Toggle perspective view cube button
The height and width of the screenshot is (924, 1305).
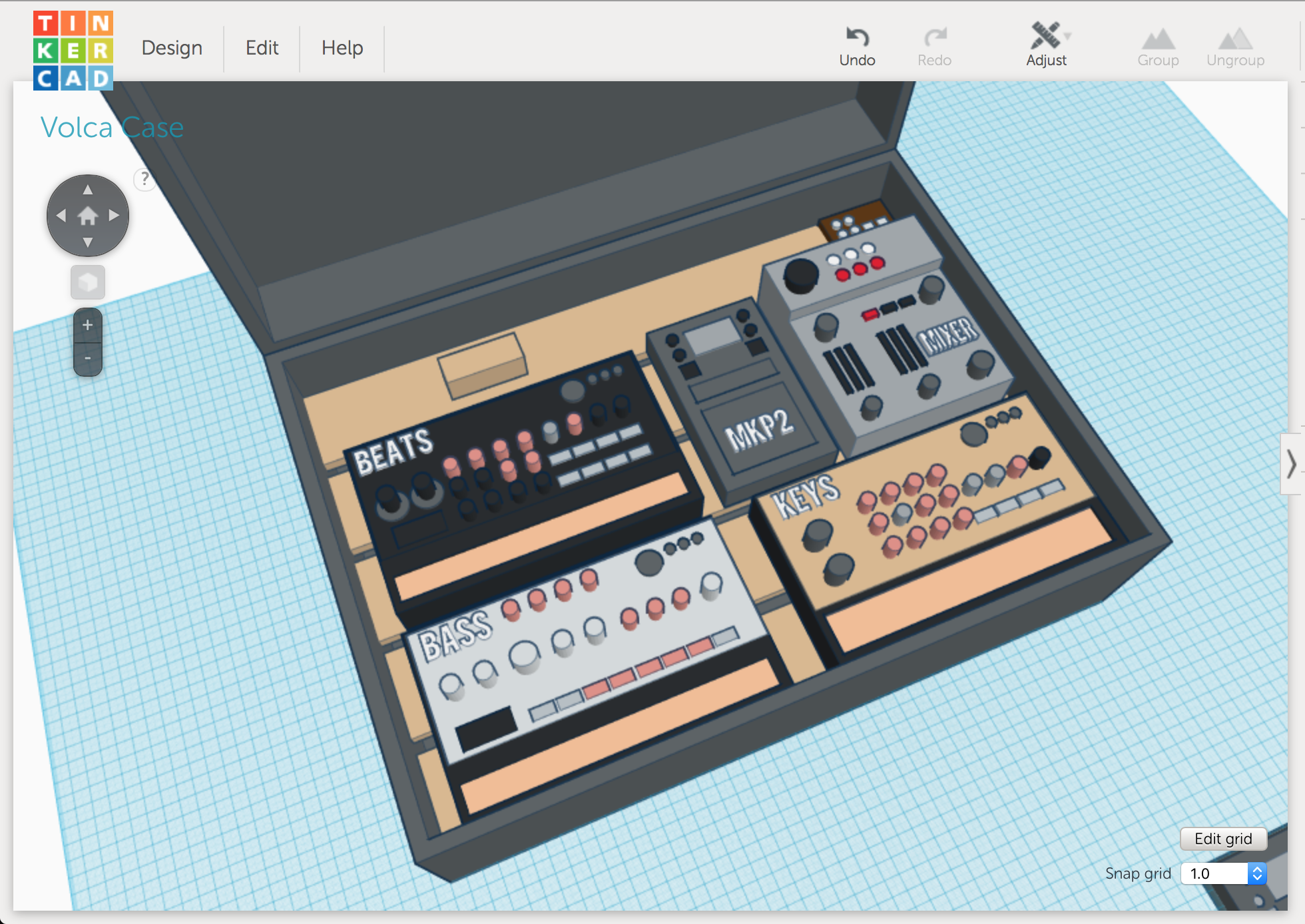tap(88, 283)
